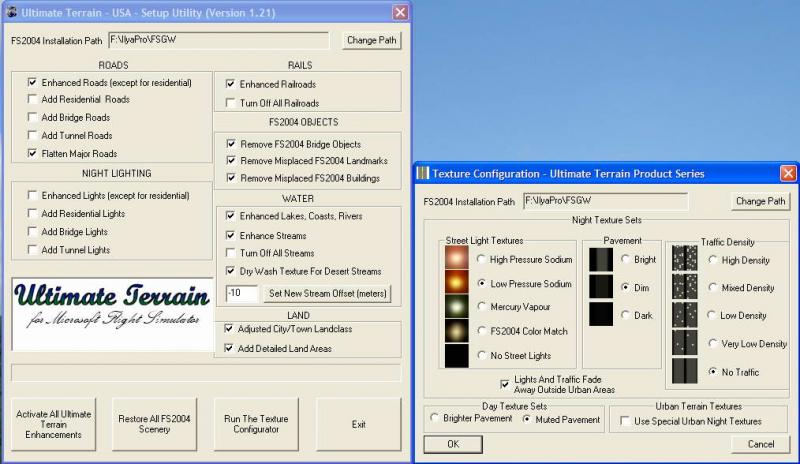Click inside the stream offset value field
Screen dimensions: 800x464
[242, 293]
